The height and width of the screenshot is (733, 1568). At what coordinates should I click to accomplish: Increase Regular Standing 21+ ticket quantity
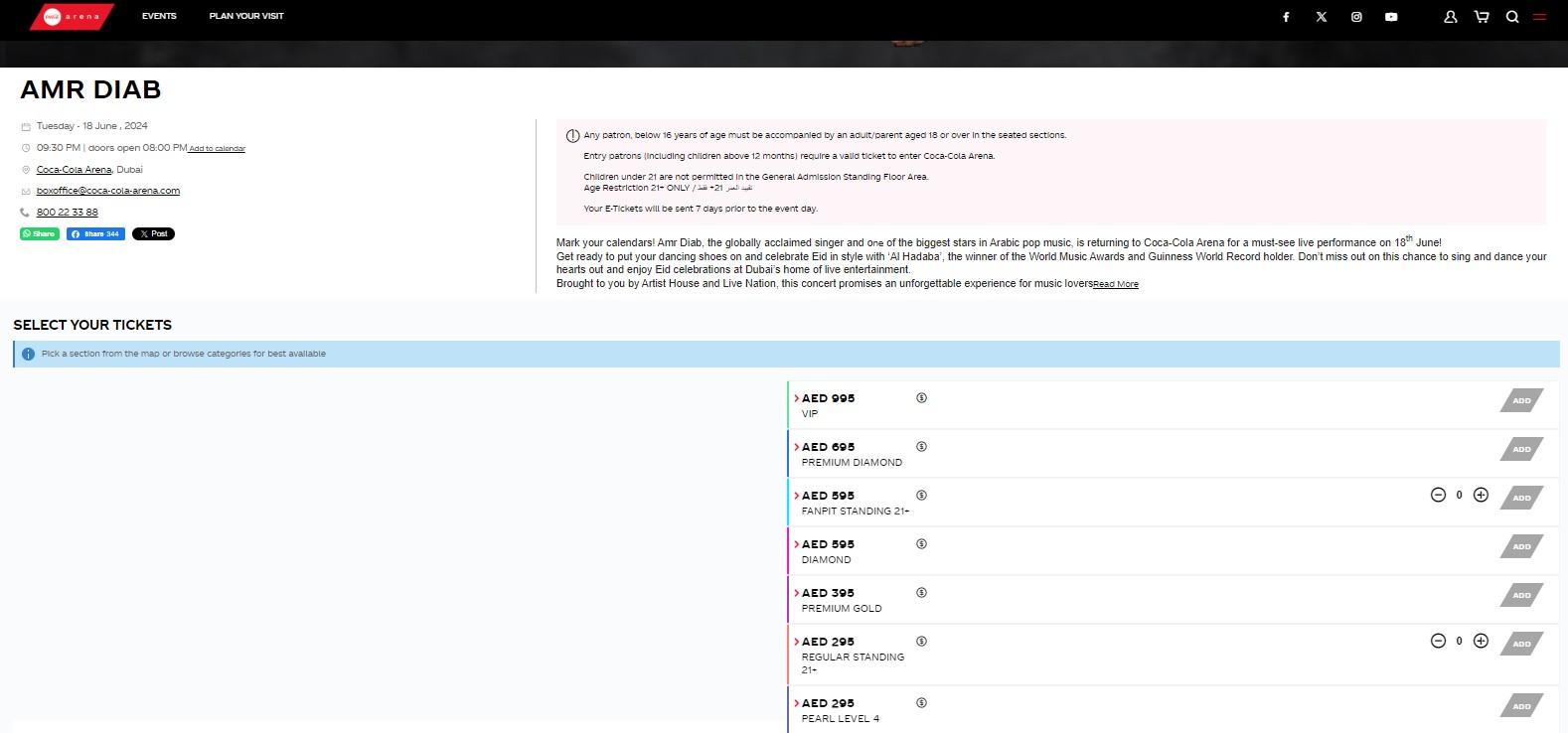(x=1481, y=641)
